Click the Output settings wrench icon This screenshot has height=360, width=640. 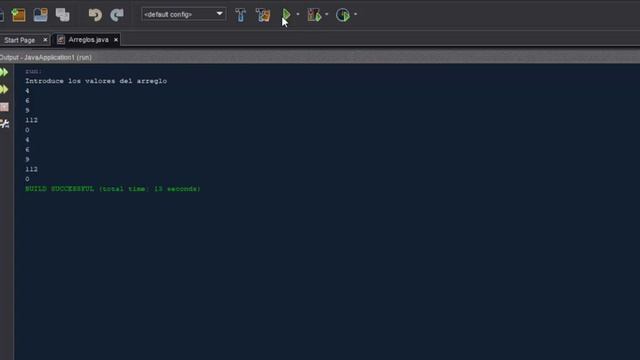4,124
